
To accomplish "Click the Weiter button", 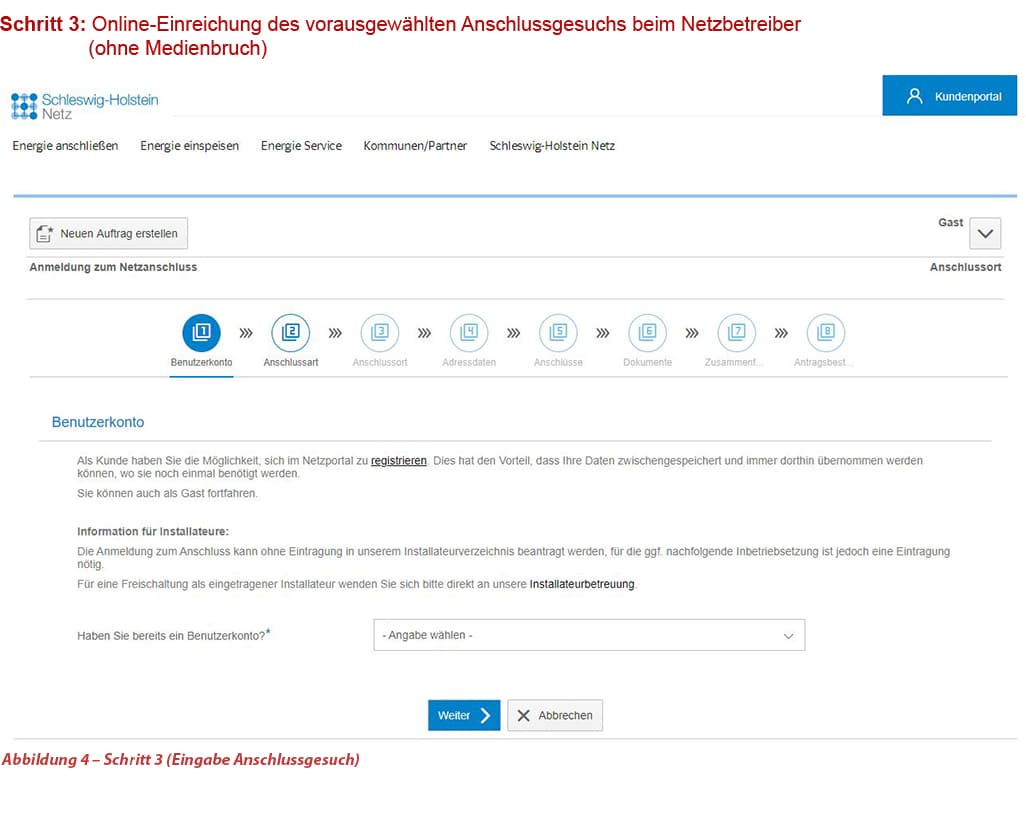I will [x=464, y=715].
